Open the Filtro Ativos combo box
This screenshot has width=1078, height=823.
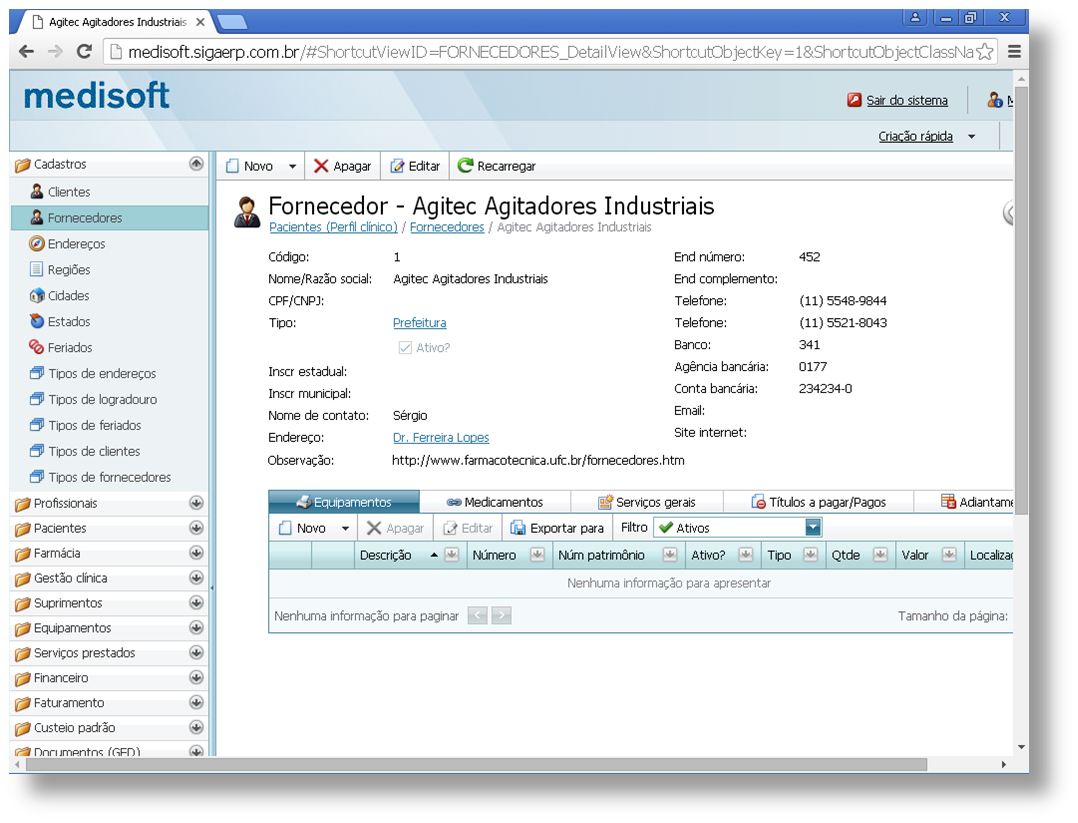coord(738,528)
